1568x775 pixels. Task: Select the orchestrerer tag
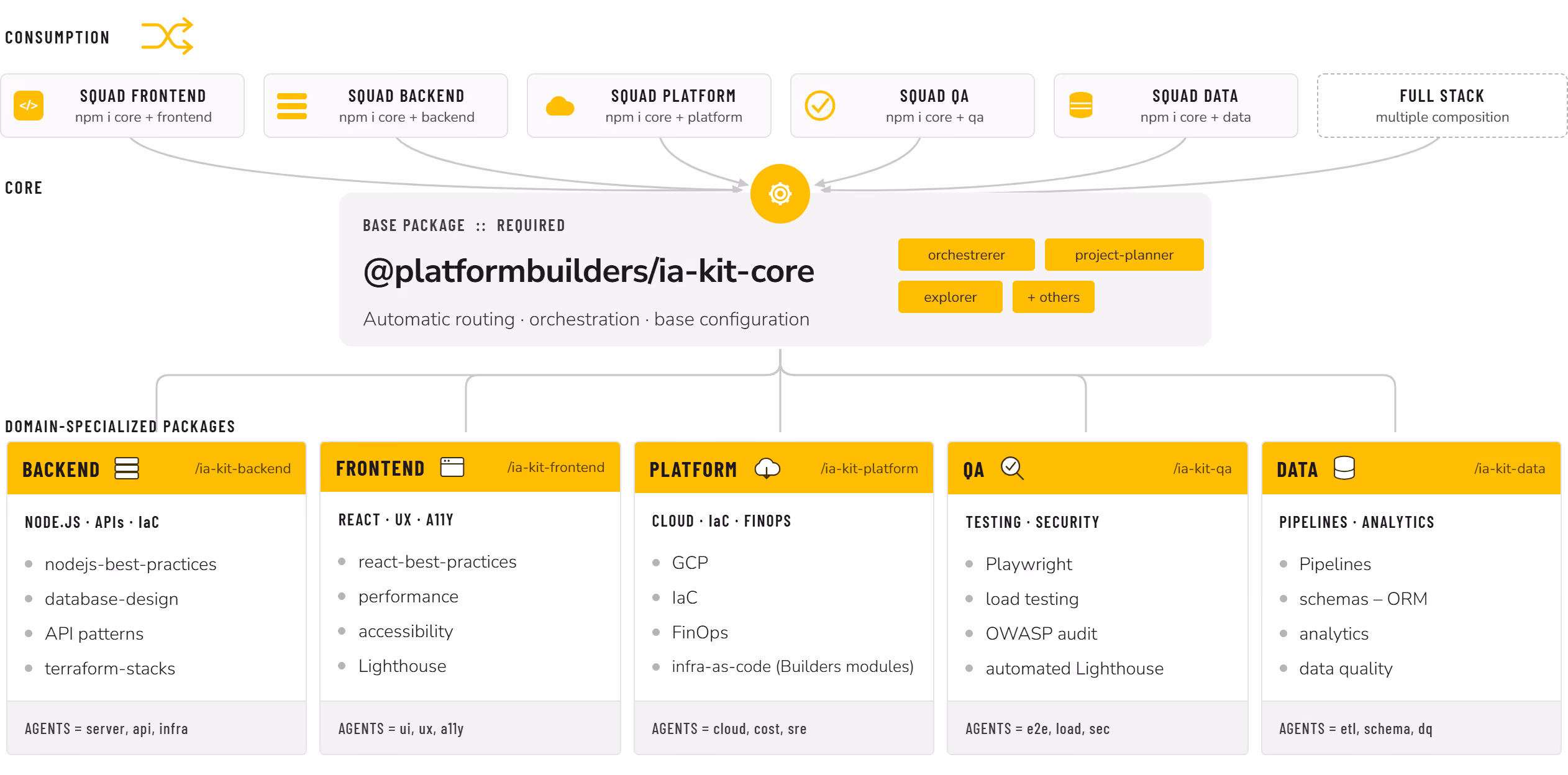point(967,255)
